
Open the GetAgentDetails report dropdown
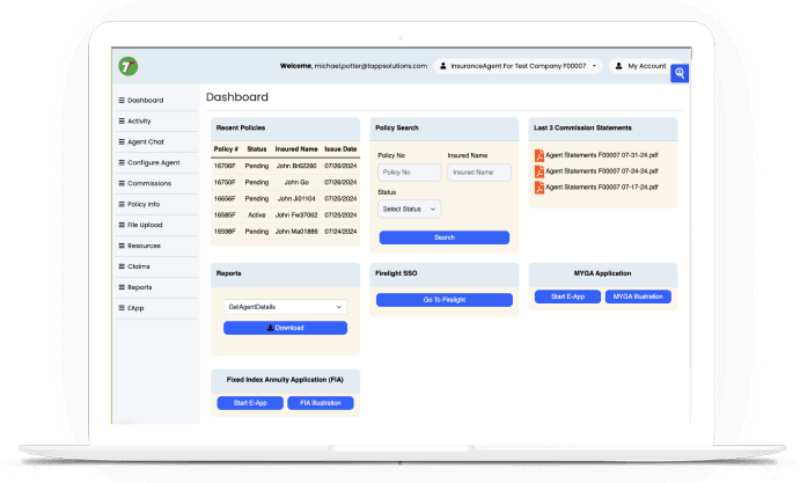(x=285, y=307)
